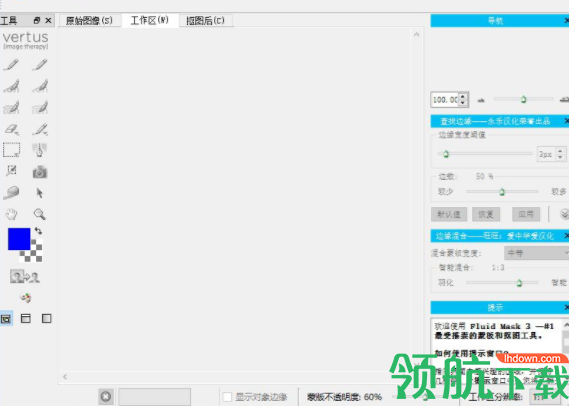Click the large zoom-in icon in navigator

click(x=564, y=99)
